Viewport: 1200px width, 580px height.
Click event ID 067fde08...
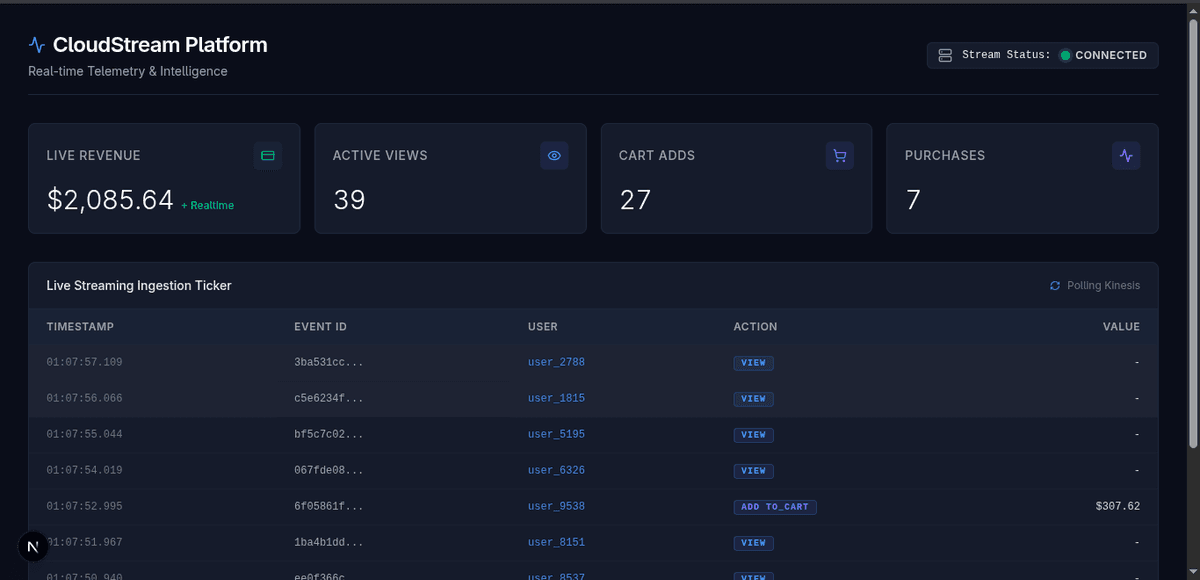tap(329, 470)
